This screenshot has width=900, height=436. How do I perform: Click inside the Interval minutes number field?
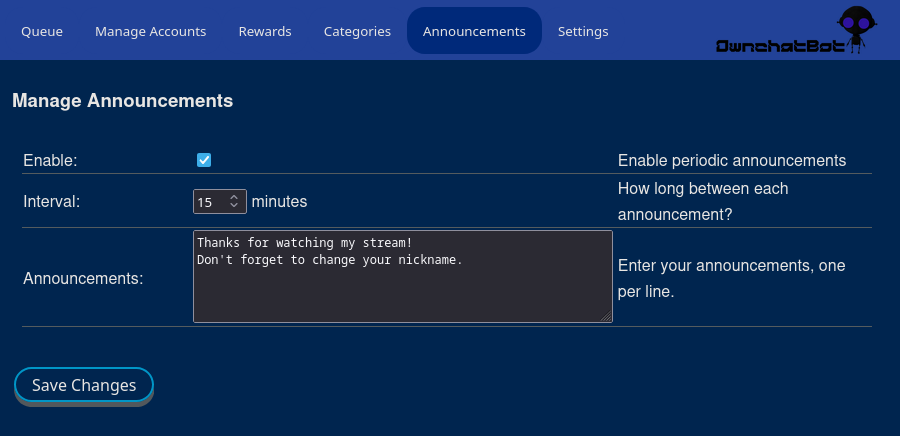coord(209,202)
